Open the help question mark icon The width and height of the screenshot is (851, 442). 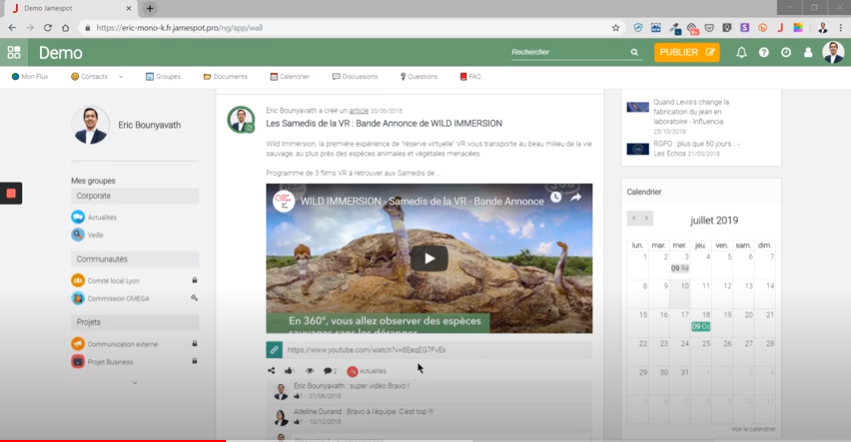tap(764, 52)
